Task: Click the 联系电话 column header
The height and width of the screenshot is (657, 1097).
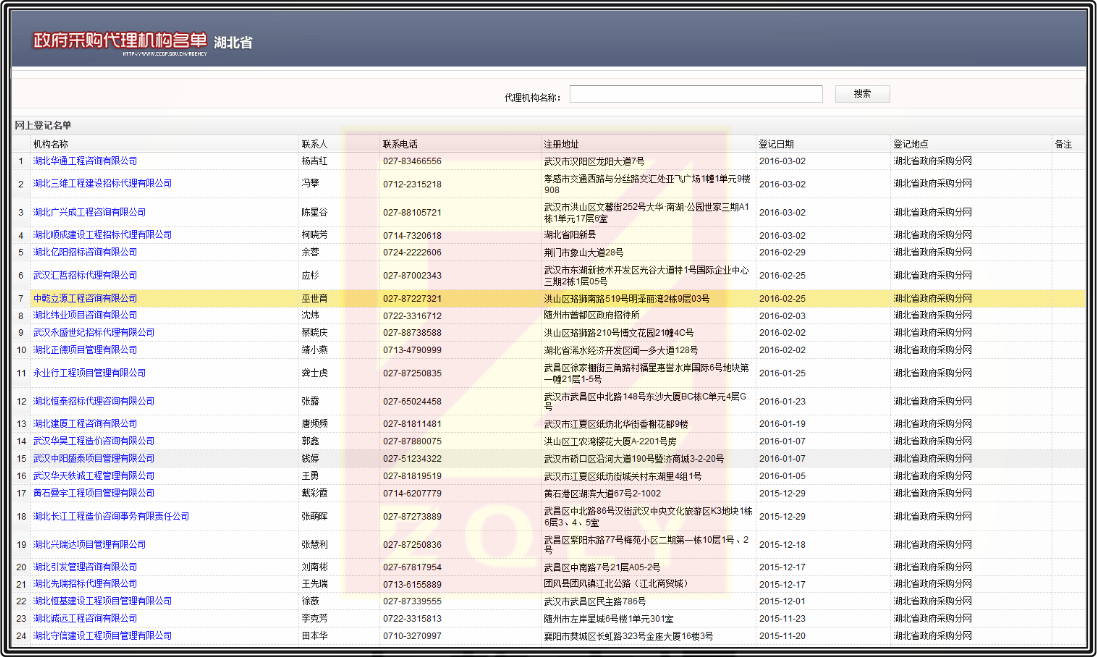Action: pos(400,144)
